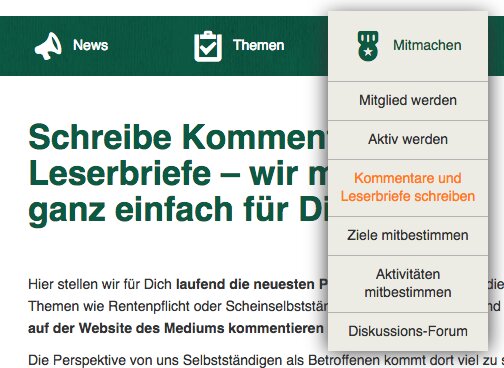Click paragraph starting 'Die Perspektive von uns'
The width and height of the screenshot is (504, 368).
pyautogui.click(x=266, y=361)
